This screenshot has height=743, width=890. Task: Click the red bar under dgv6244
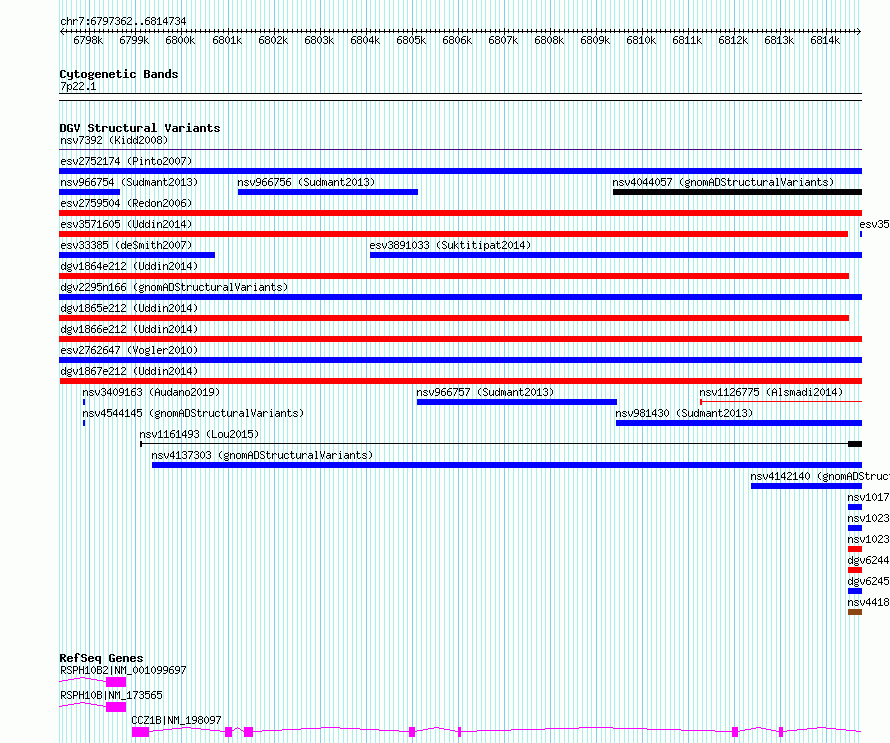coord(855,570)
